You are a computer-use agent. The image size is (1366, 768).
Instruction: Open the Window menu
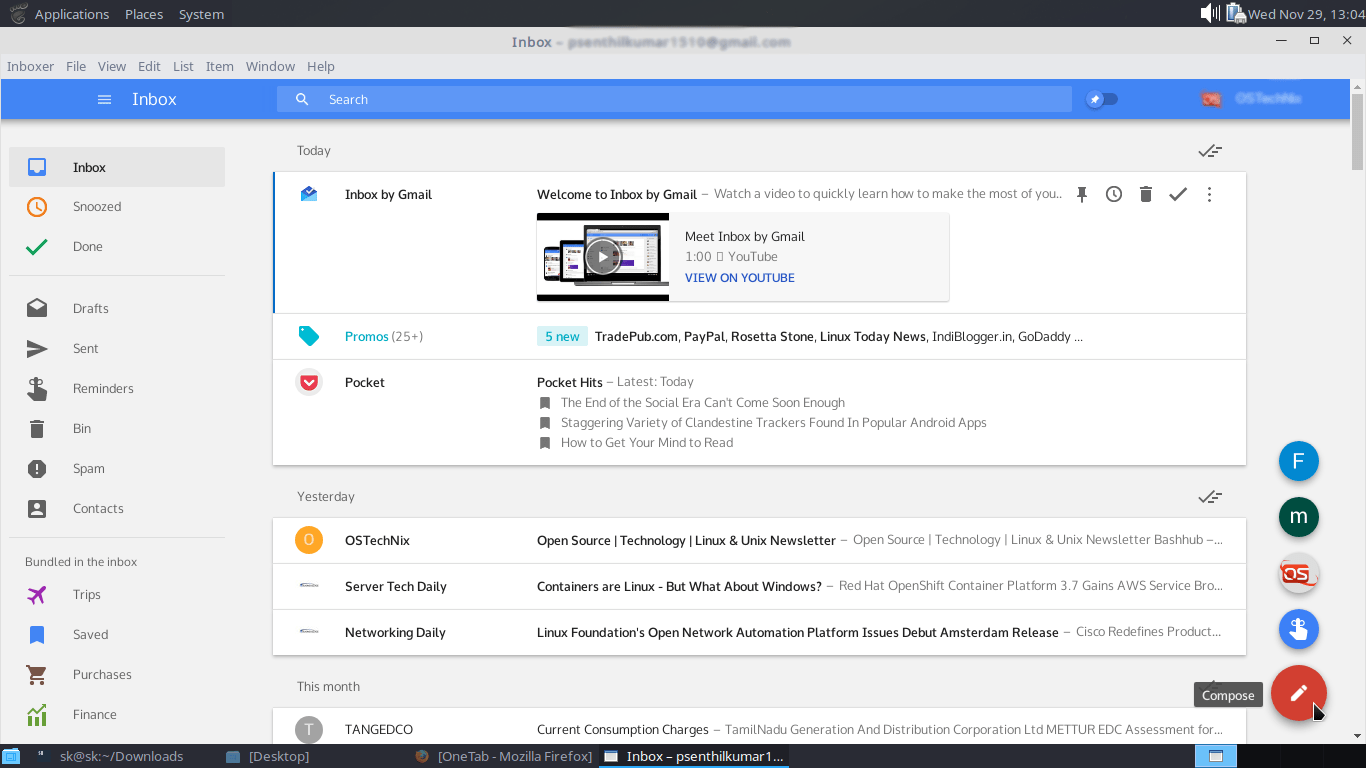click(270, 66)
